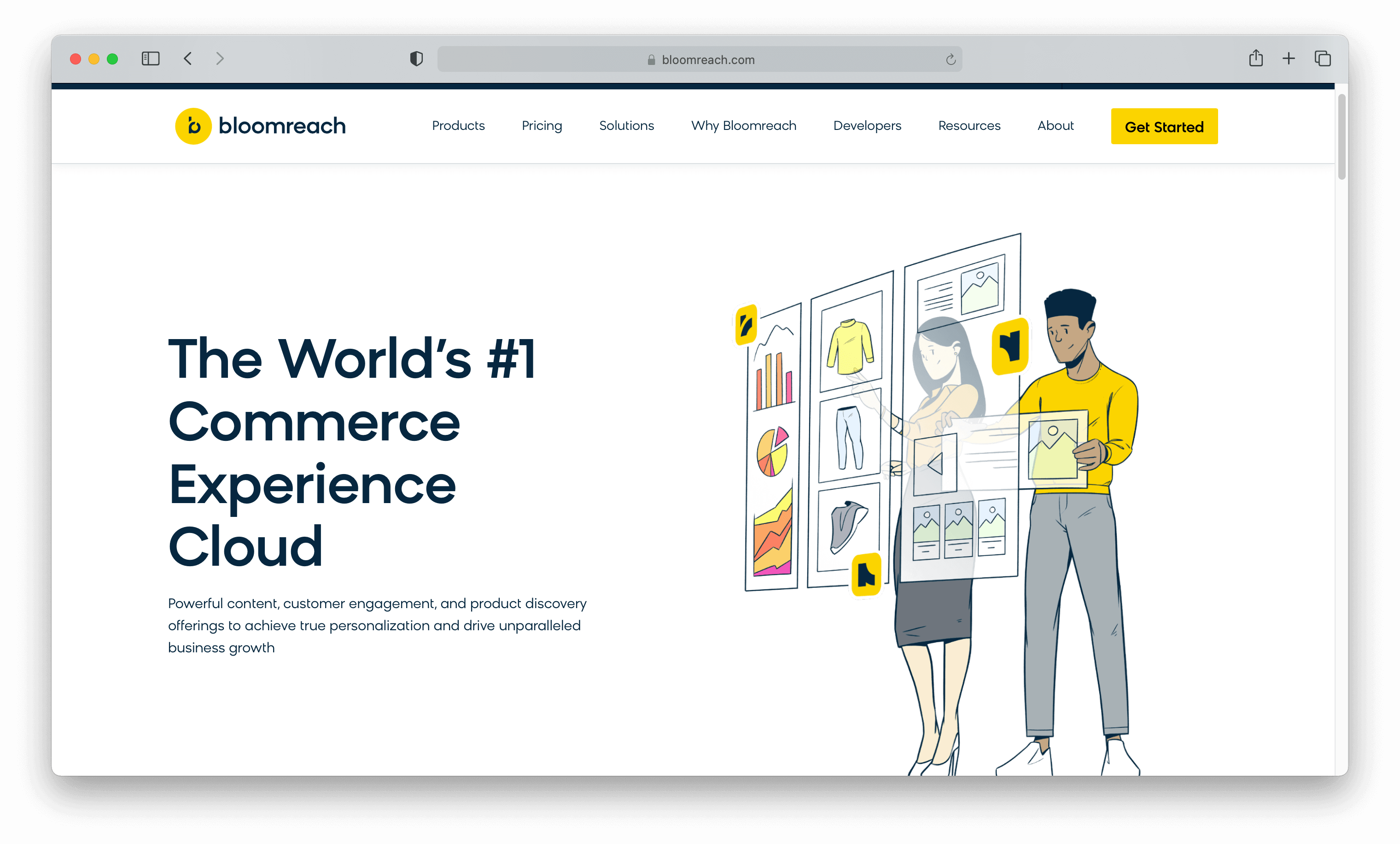The image size is (1400, 844).
Task: Open the Products menu
Action: (458, 126)
